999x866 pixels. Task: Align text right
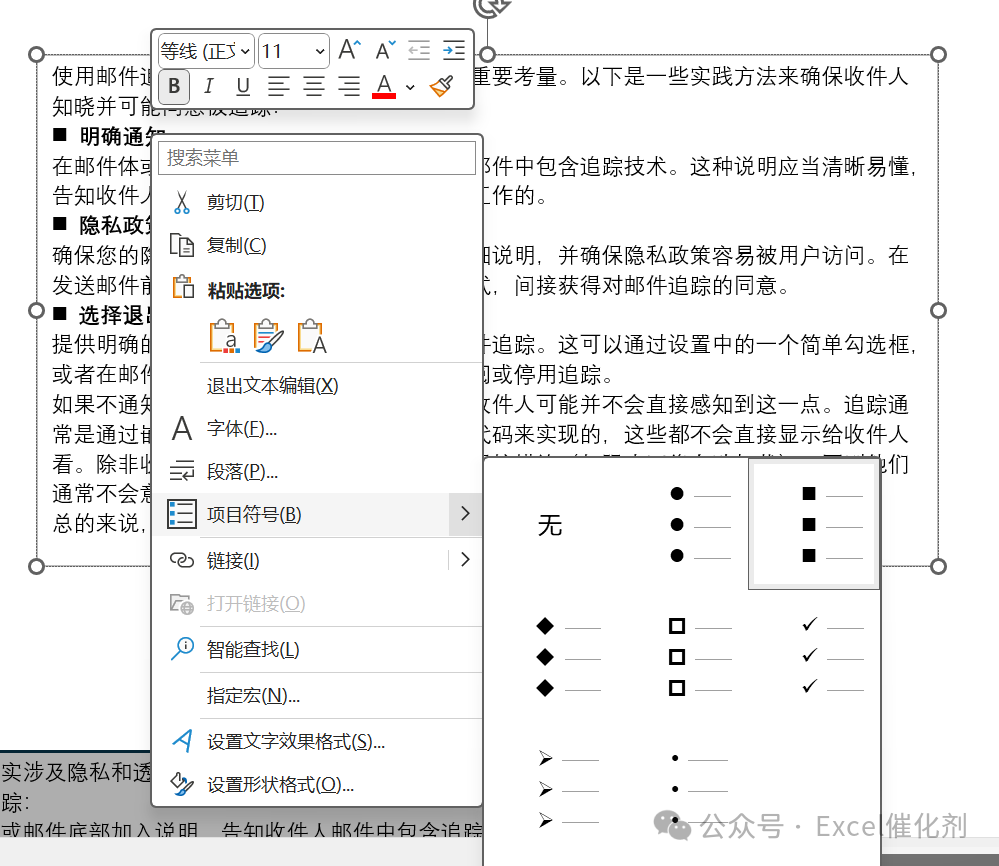pyautogui.click(x=349, y=86)
